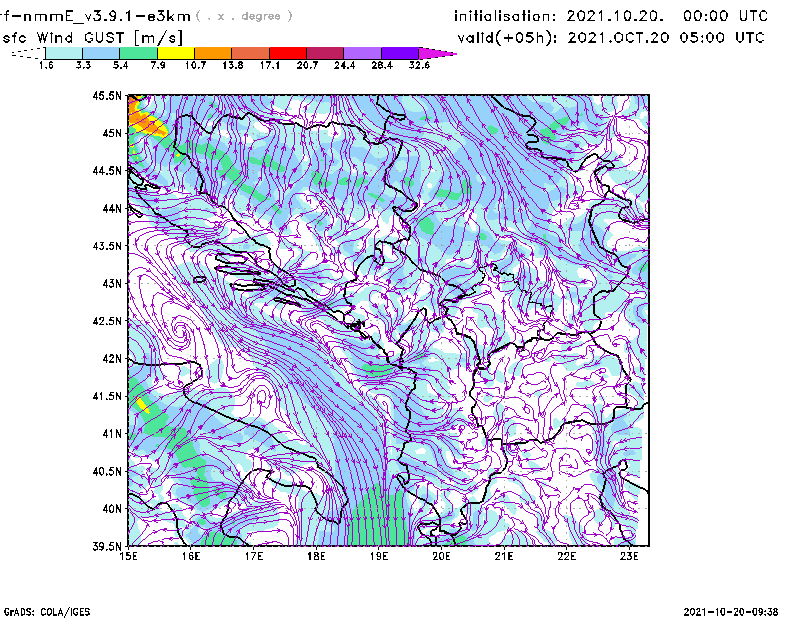The width and height of the screenshot is (800, 618).
Task: Click the 40.5N latitude label
Action: click(107, 471)
